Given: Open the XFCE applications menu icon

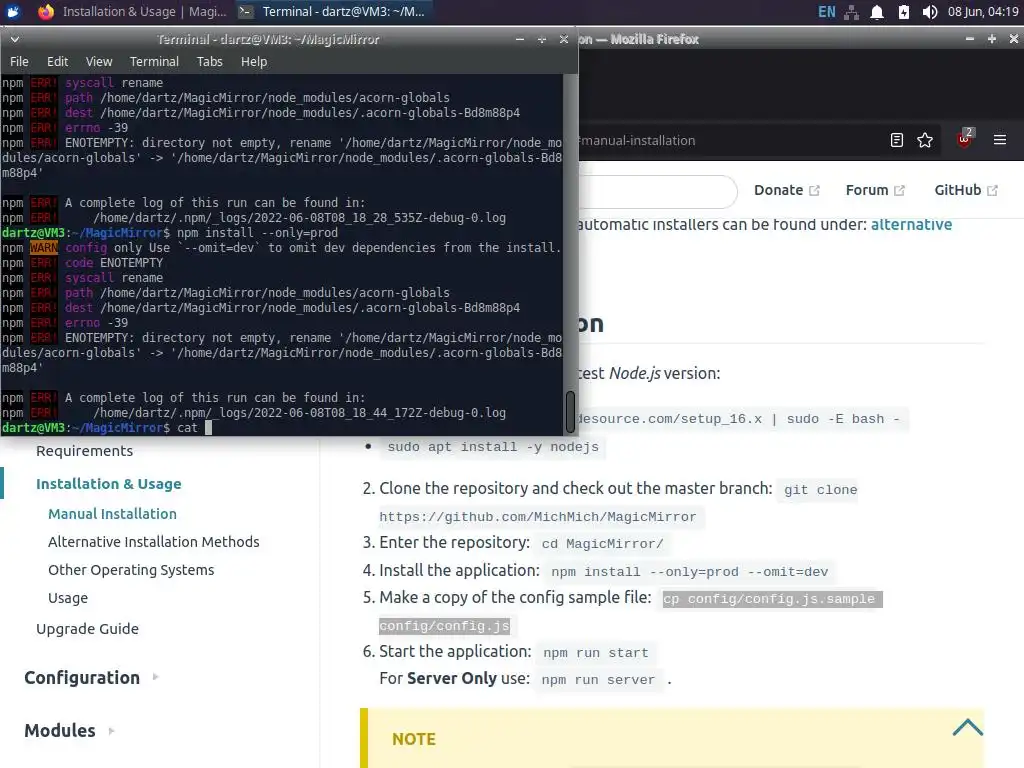Looking at the screenshot, I should tap(12, 11).
